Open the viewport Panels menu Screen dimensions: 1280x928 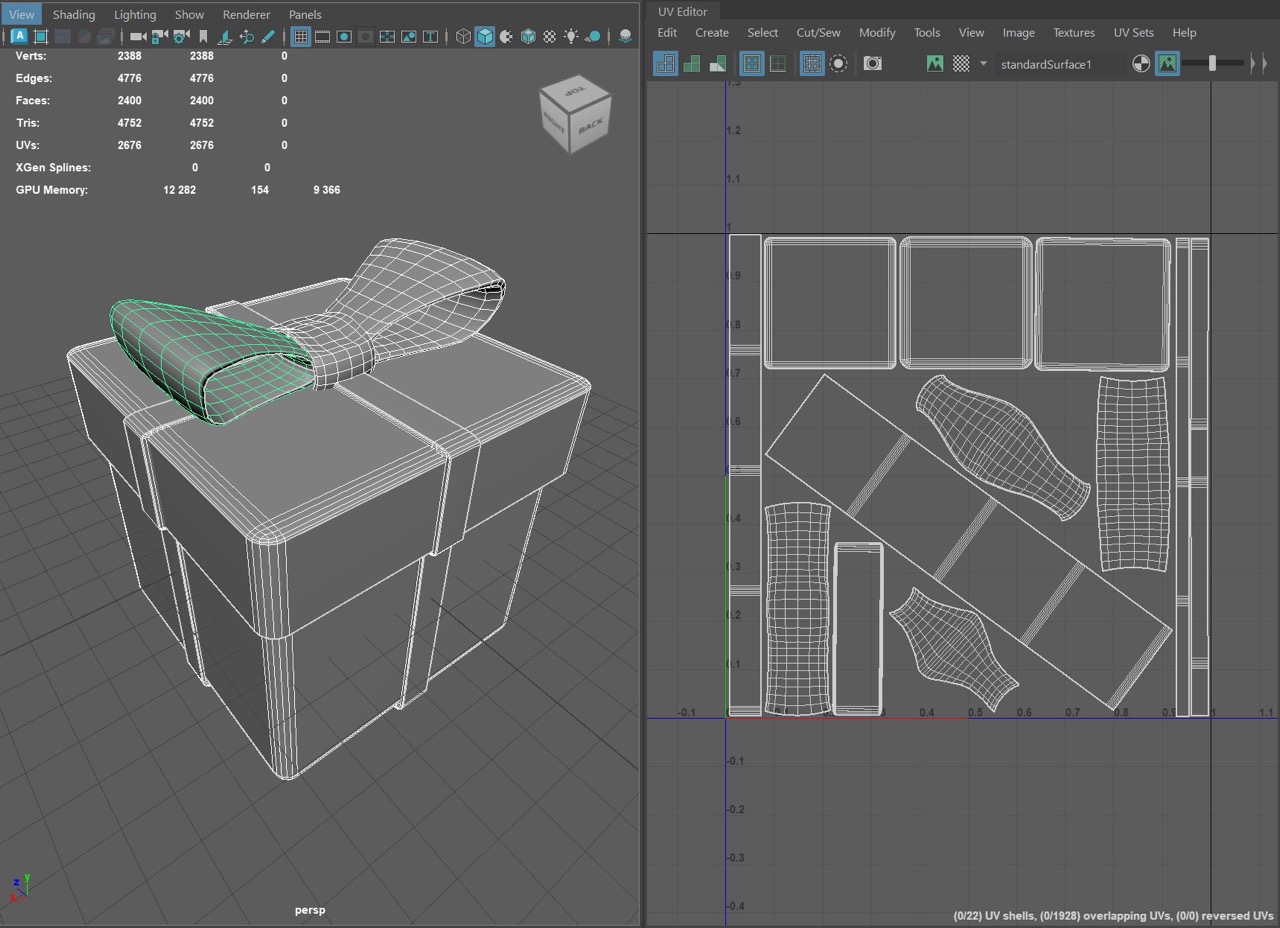click(305, 14)
